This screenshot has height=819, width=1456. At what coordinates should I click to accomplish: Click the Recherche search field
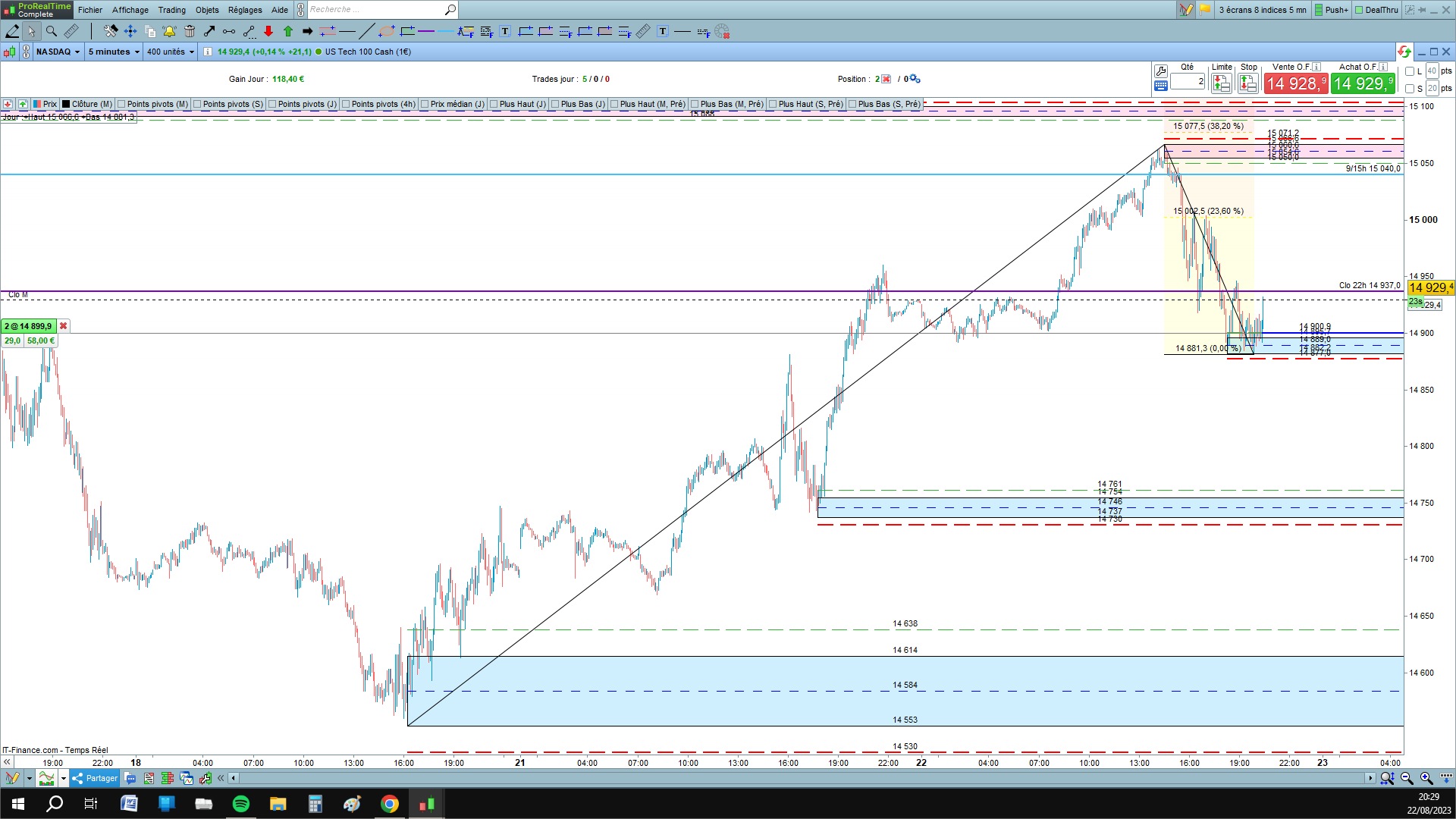point(375,10)
